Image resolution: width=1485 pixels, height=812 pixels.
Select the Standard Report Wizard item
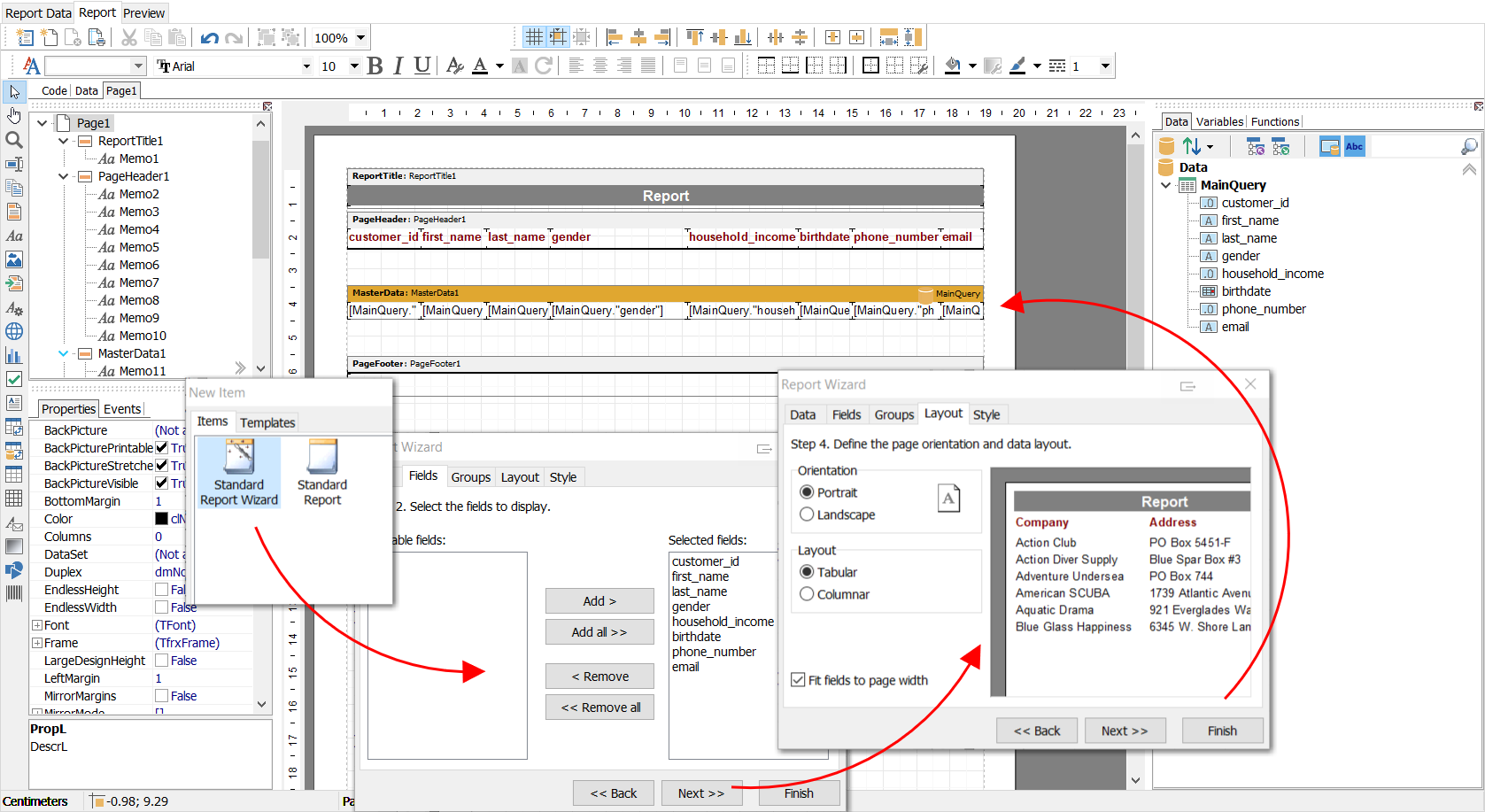coord(239,474)
